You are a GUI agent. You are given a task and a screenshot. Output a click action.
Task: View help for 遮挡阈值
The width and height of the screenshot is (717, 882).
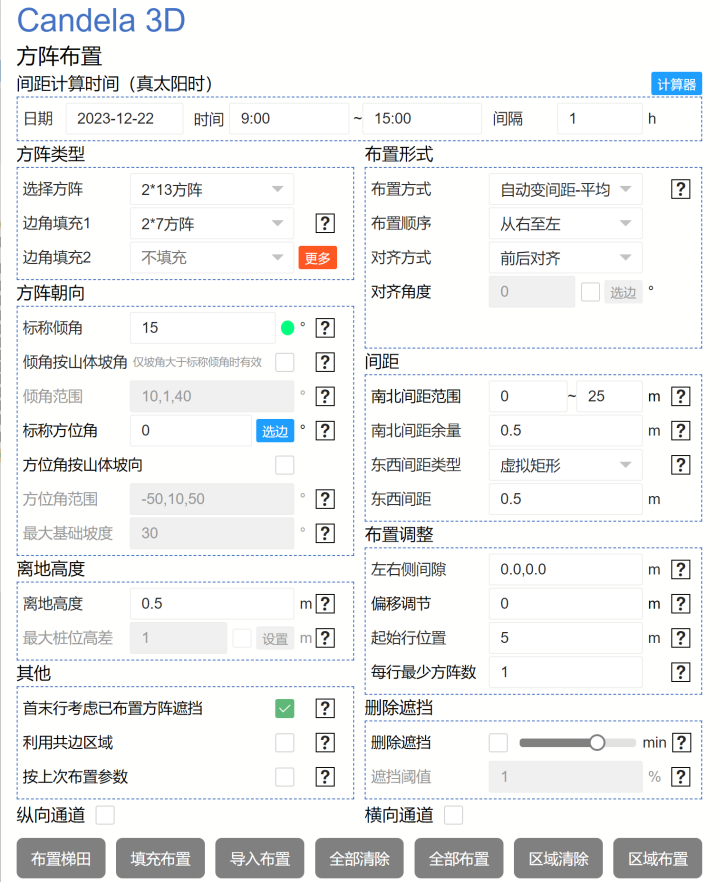tap(681, 777)
